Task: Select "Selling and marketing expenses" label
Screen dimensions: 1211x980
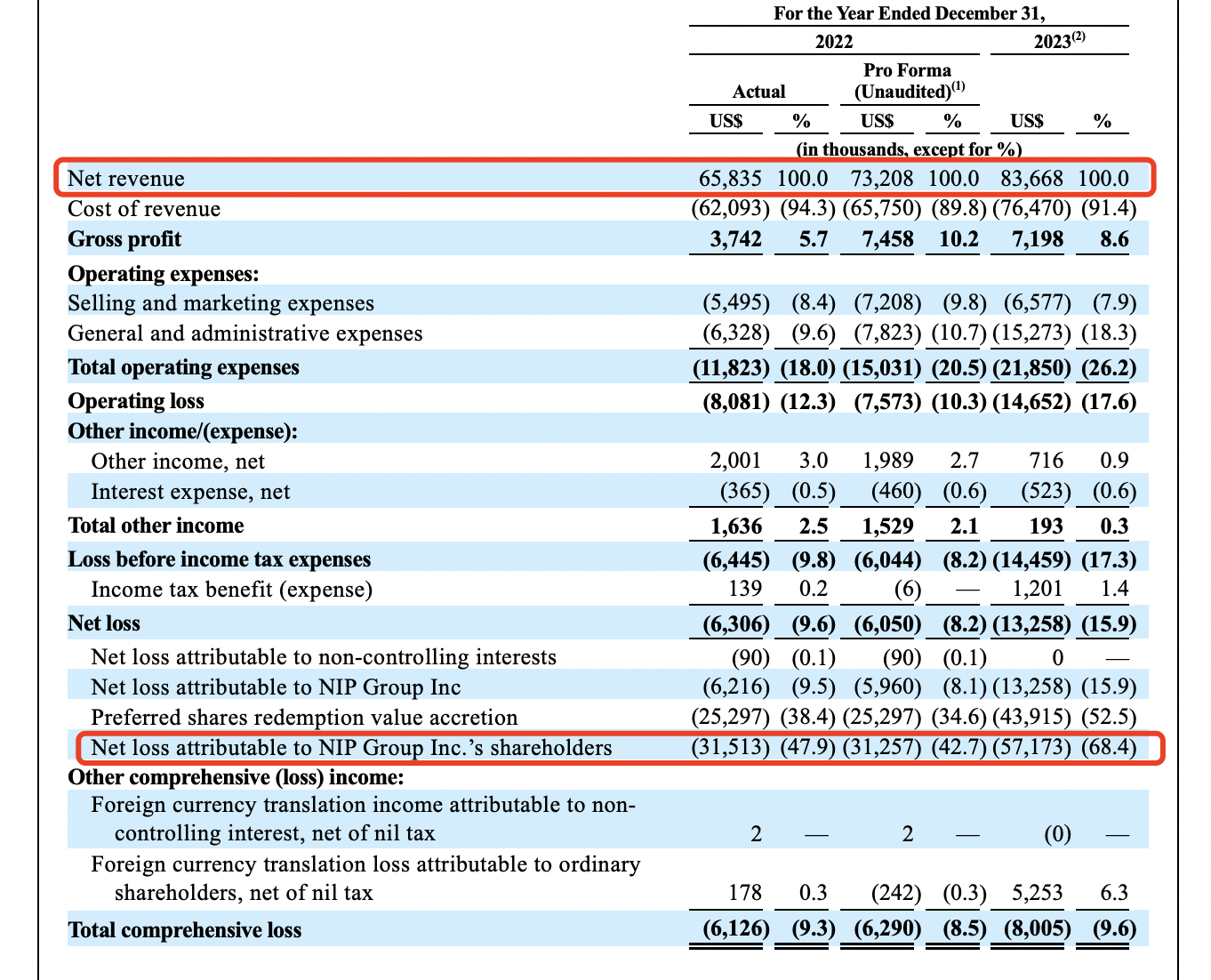Action: point(221,303)
